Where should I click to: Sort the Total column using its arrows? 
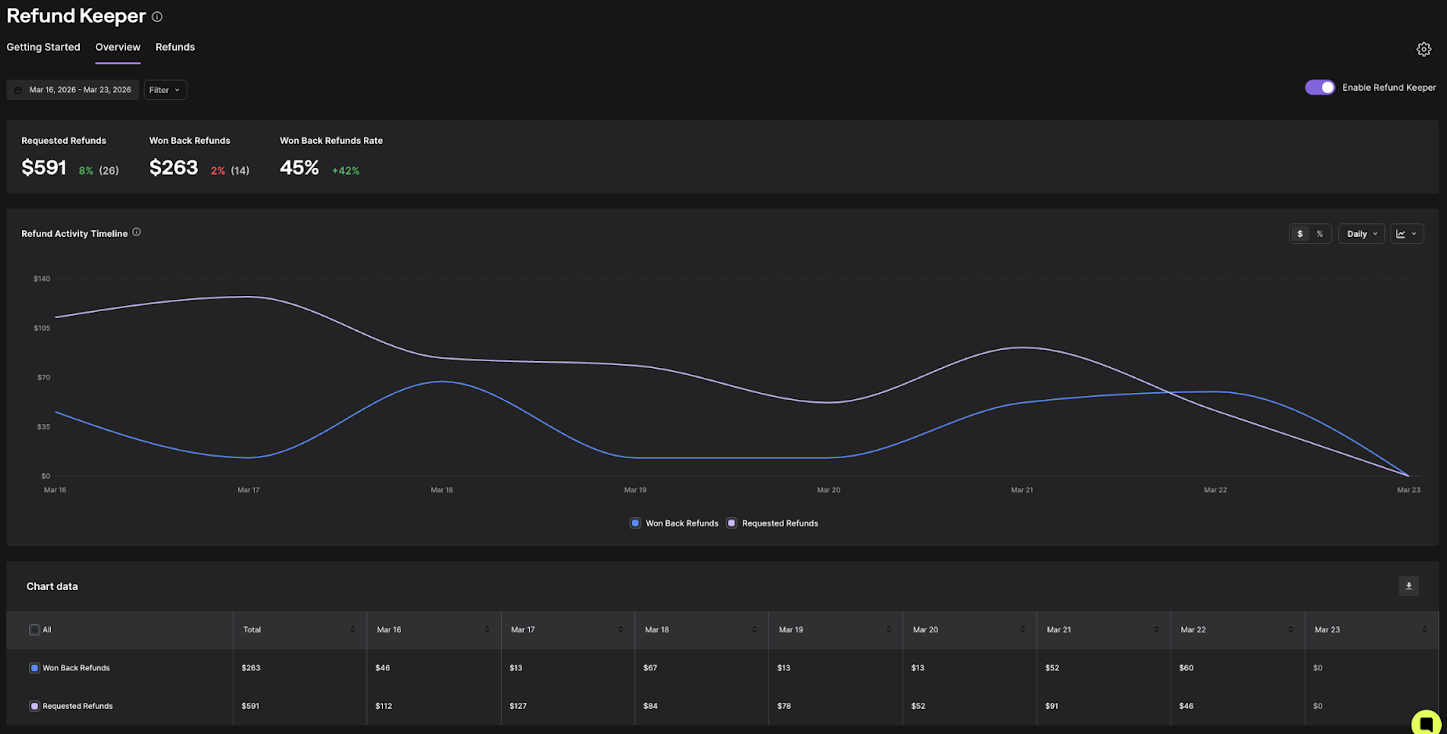pos(353,630)
